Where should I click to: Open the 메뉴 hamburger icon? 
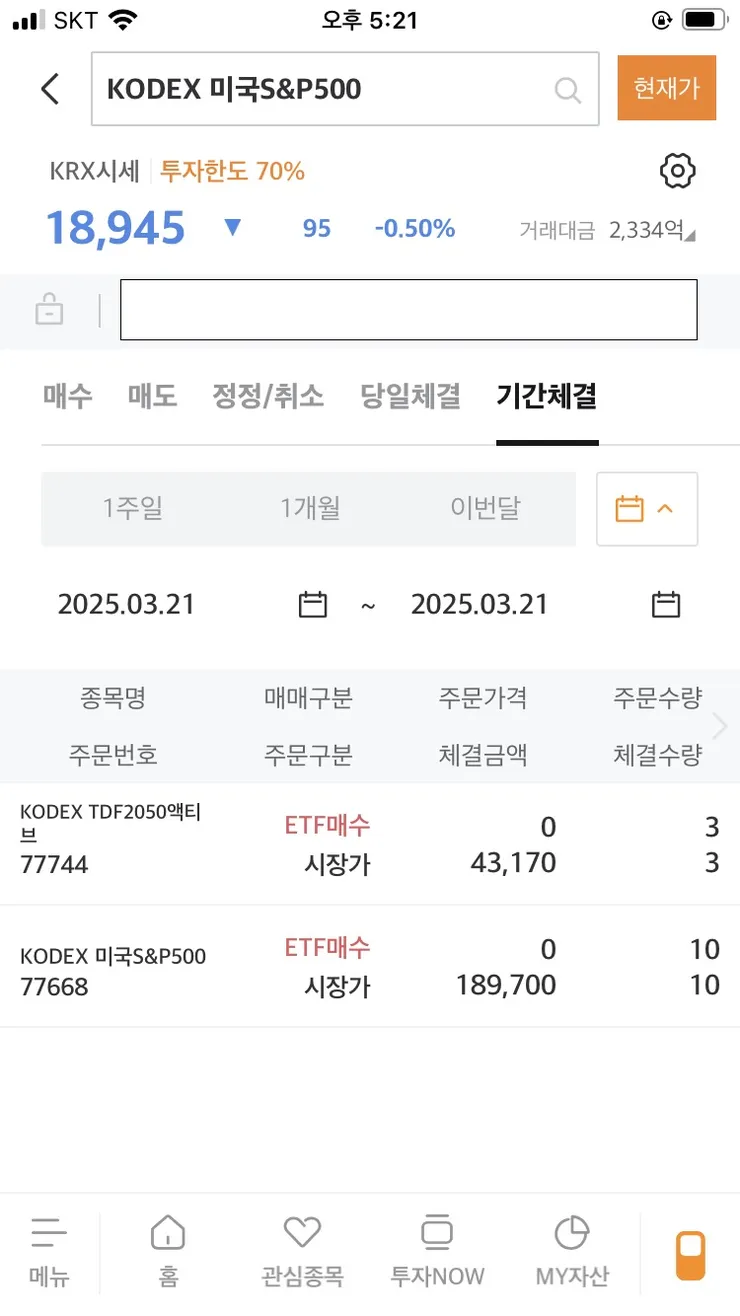tap(49, 1233)
